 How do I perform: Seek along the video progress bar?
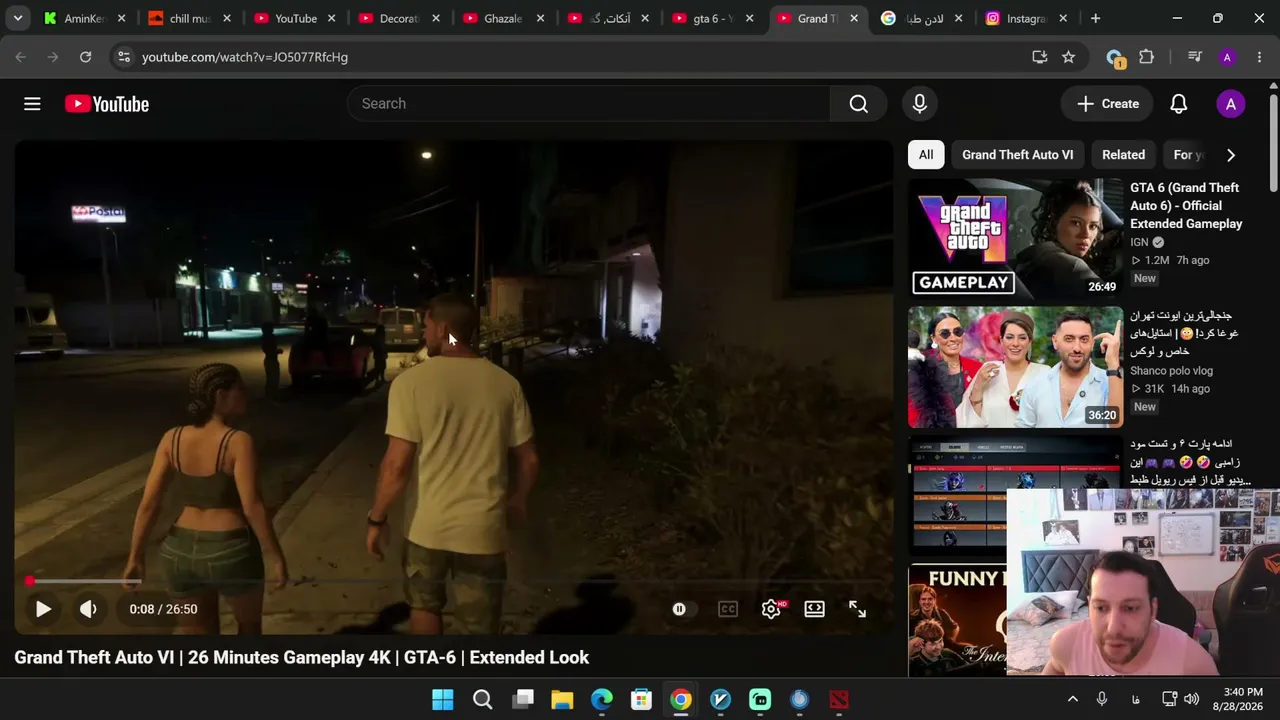(x=453, y=581)
